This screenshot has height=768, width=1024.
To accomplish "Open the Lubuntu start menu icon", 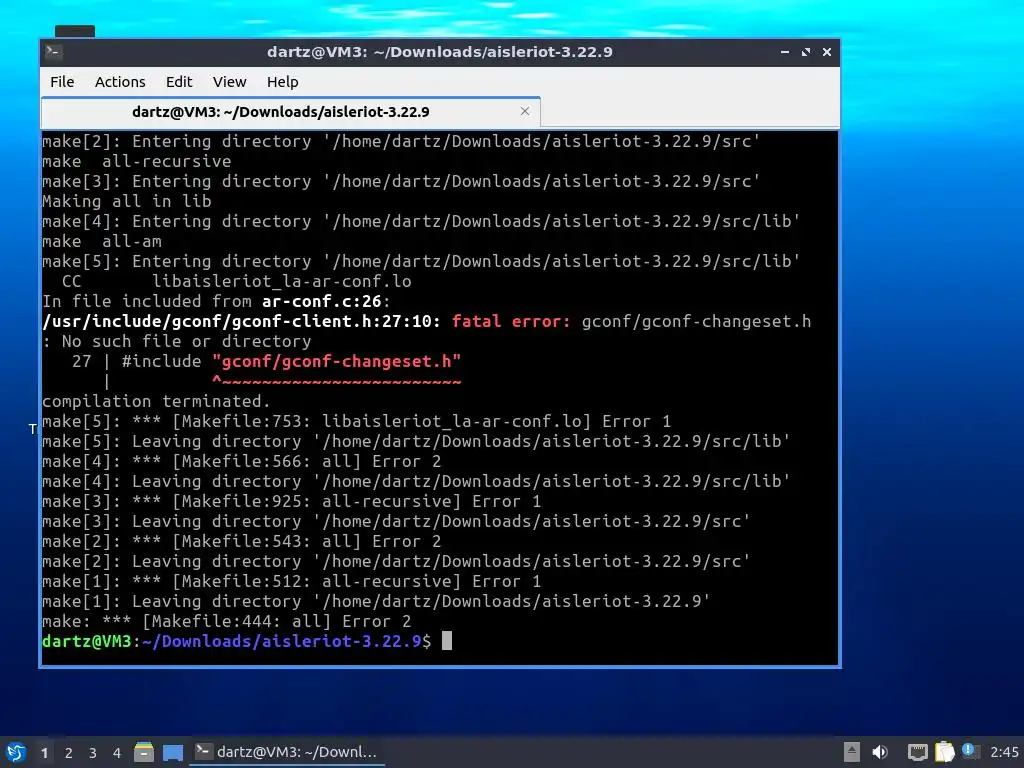I will click(16, 752).
